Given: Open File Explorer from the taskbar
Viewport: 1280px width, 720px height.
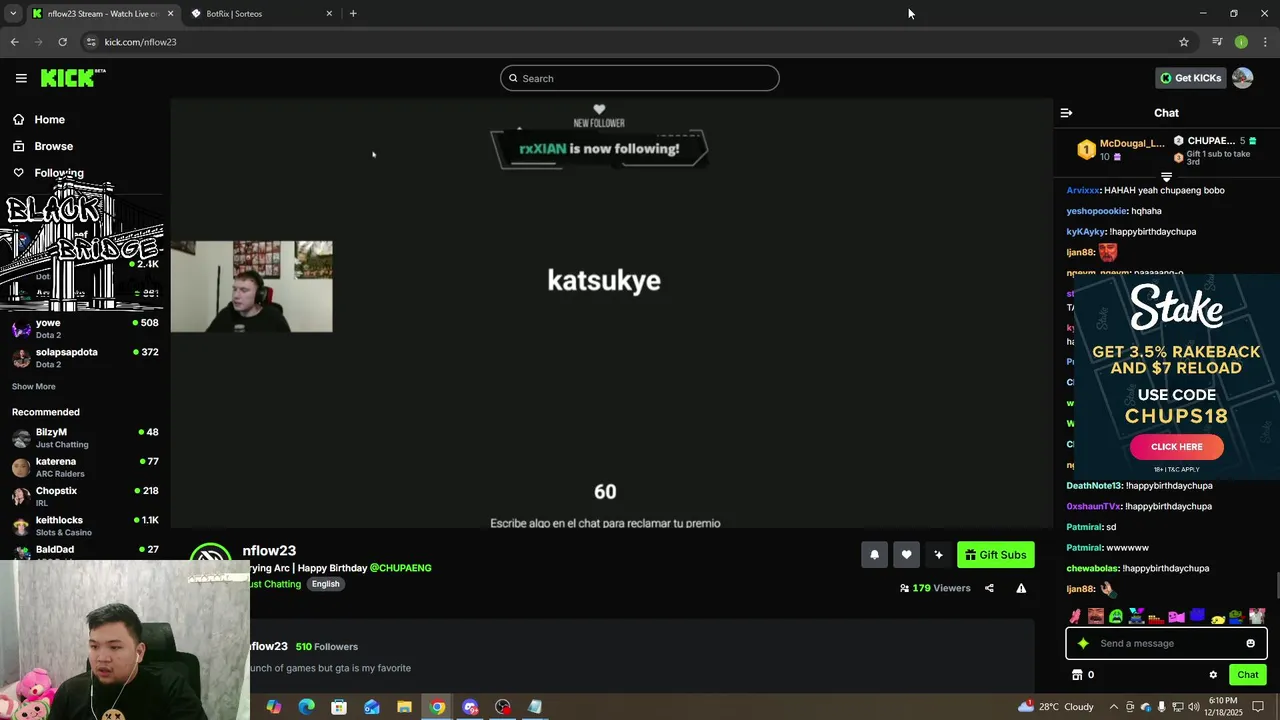Looking at the screenshot, I should click(404, 707).
